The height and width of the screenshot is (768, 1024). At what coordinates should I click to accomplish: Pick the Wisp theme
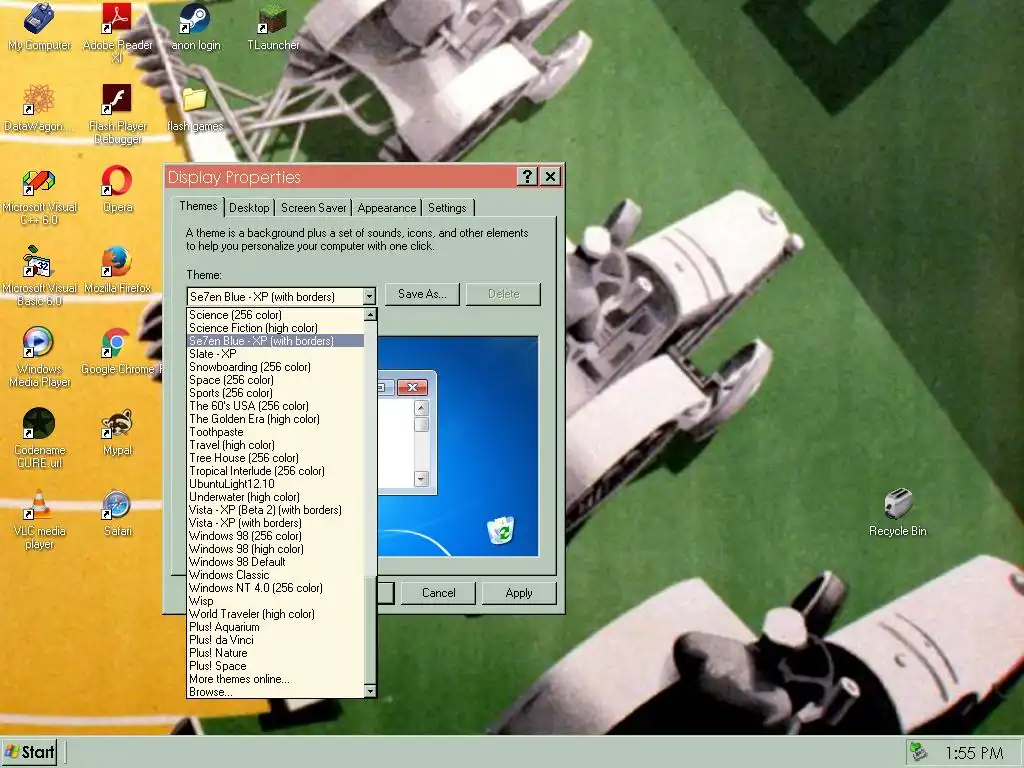276,601
